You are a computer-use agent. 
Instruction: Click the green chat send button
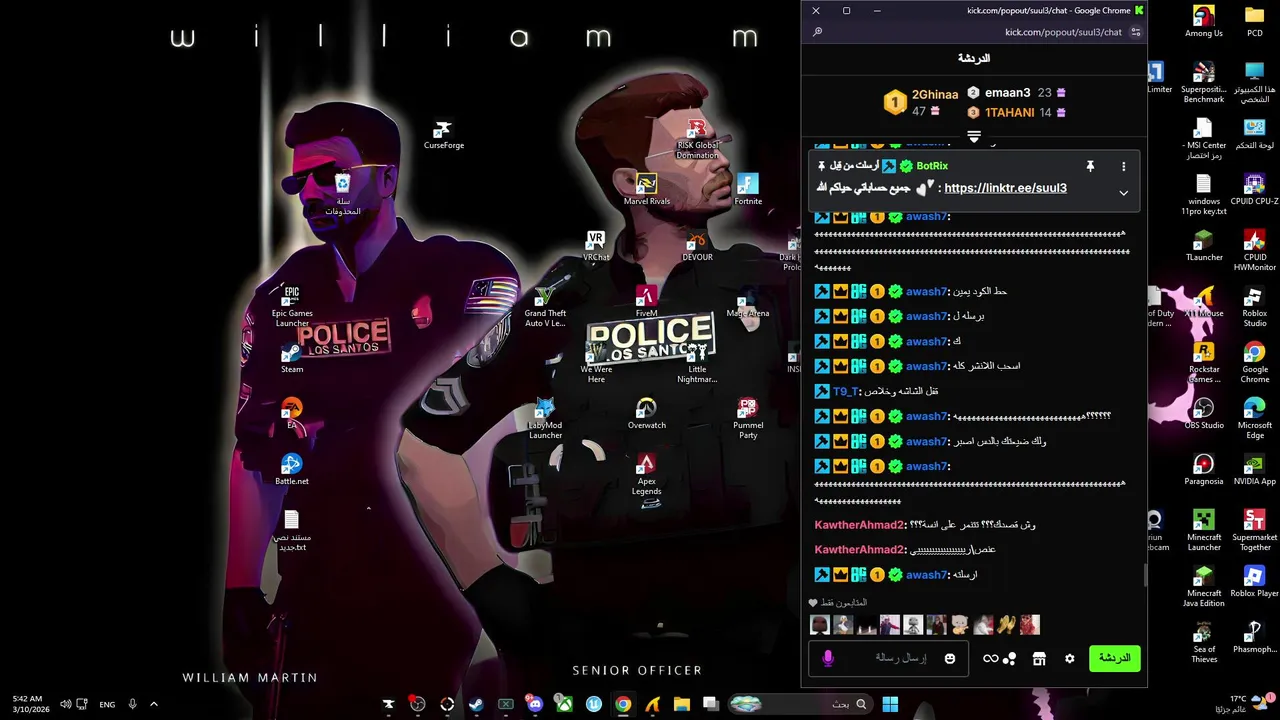click(1114, 658)
